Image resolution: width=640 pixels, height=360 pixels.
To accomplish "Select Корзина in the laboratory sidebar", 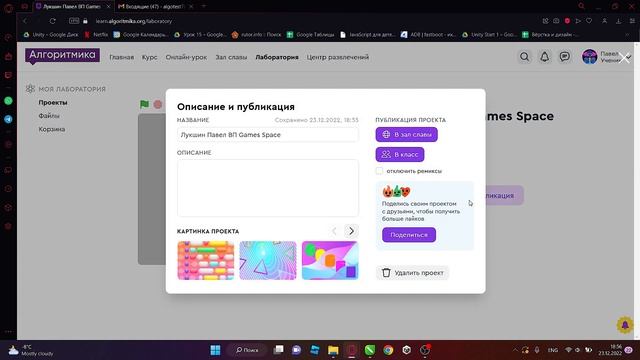I will tap(52, 129).
